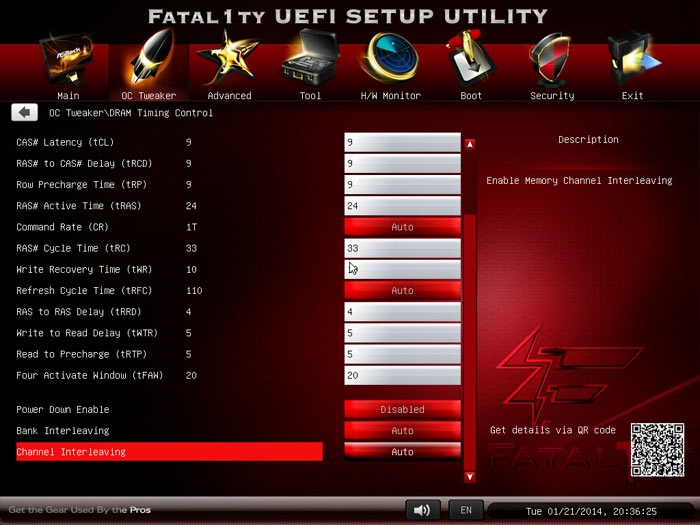
Task: Click the Row Precharge Time field
Action: coord(402,184)
